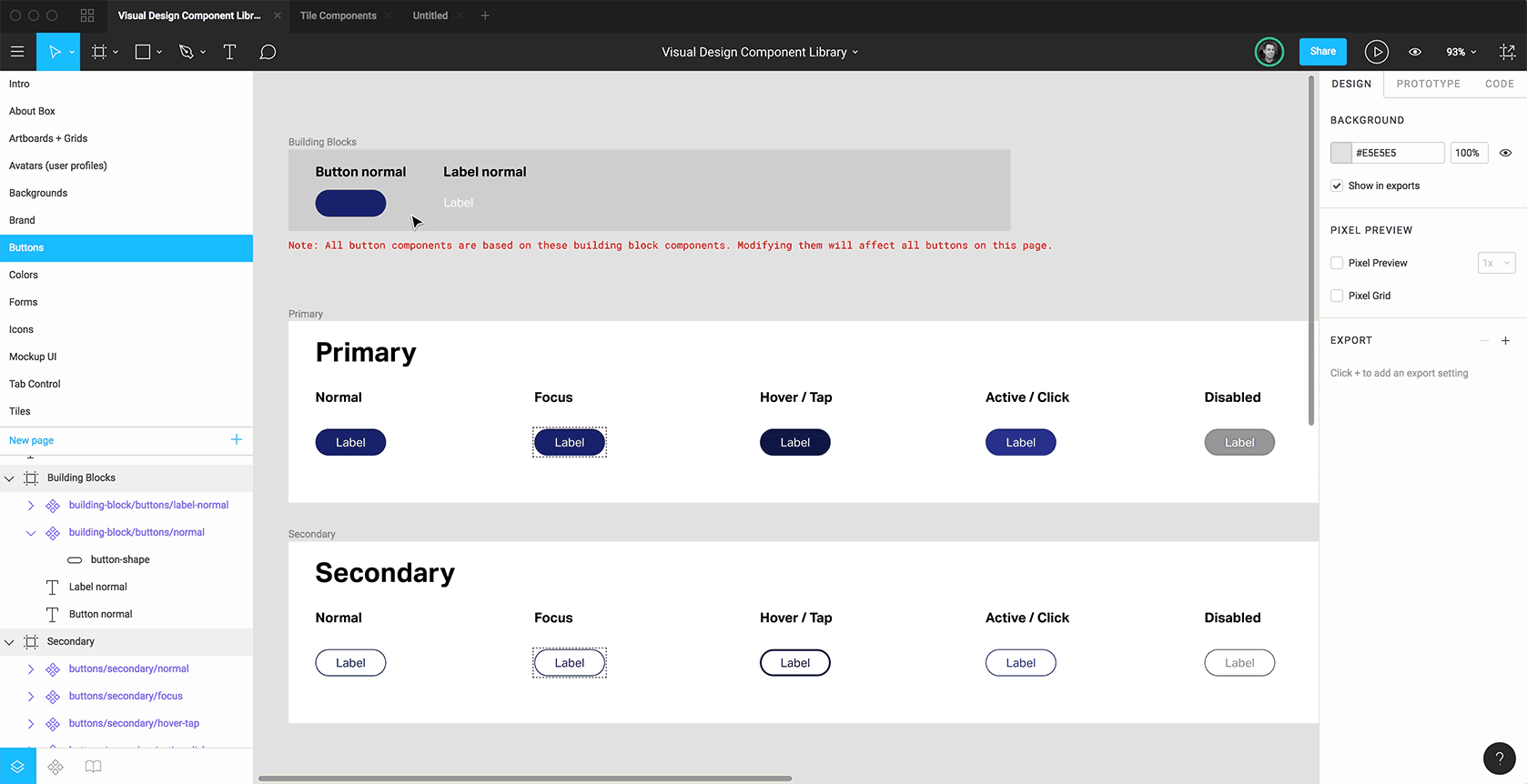
Task: Click the zoom to fit icon
Action: (x=1507, y=52)
